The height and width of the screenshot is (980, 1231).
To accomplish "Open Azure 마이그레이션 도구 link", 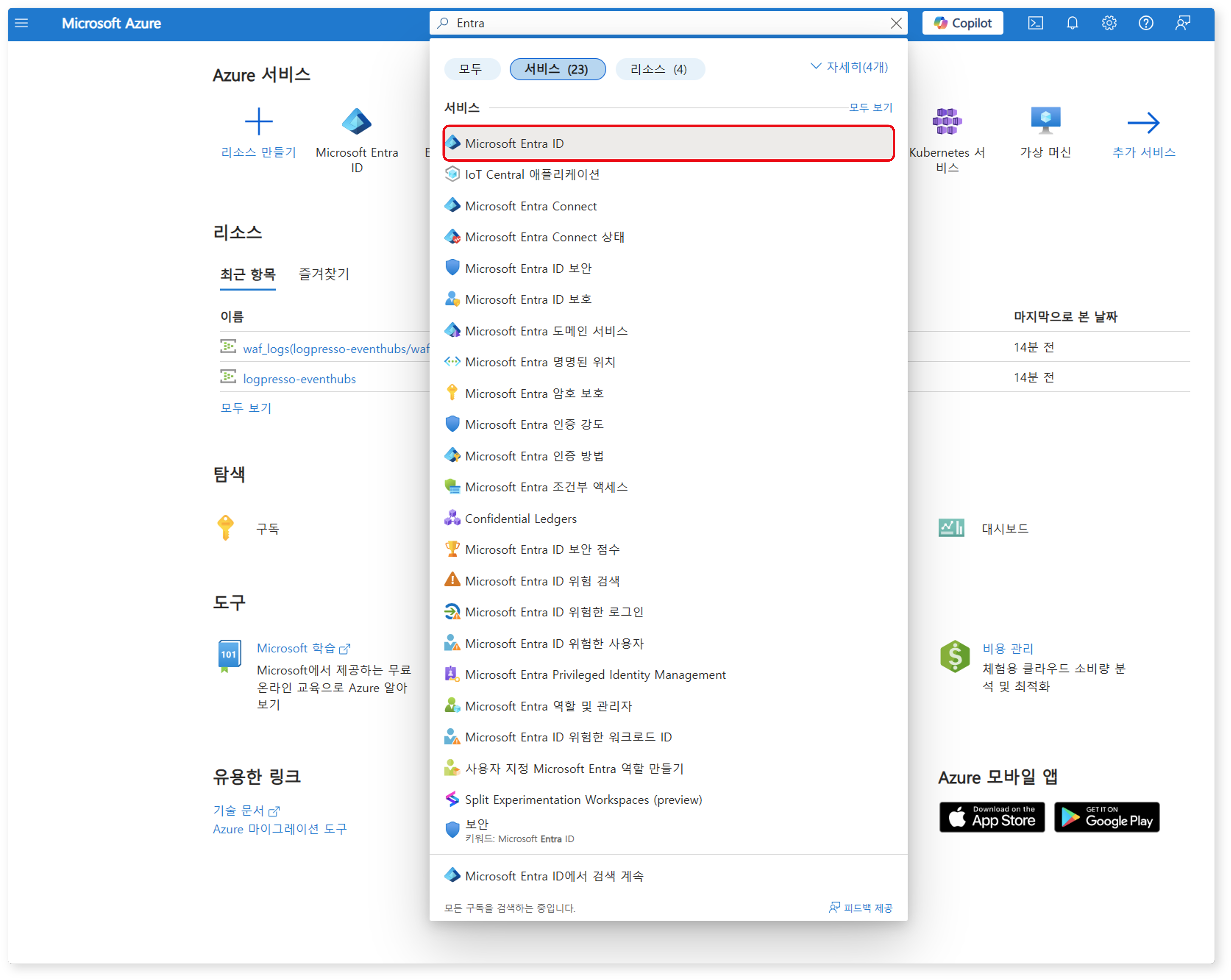I will [280, 829].
